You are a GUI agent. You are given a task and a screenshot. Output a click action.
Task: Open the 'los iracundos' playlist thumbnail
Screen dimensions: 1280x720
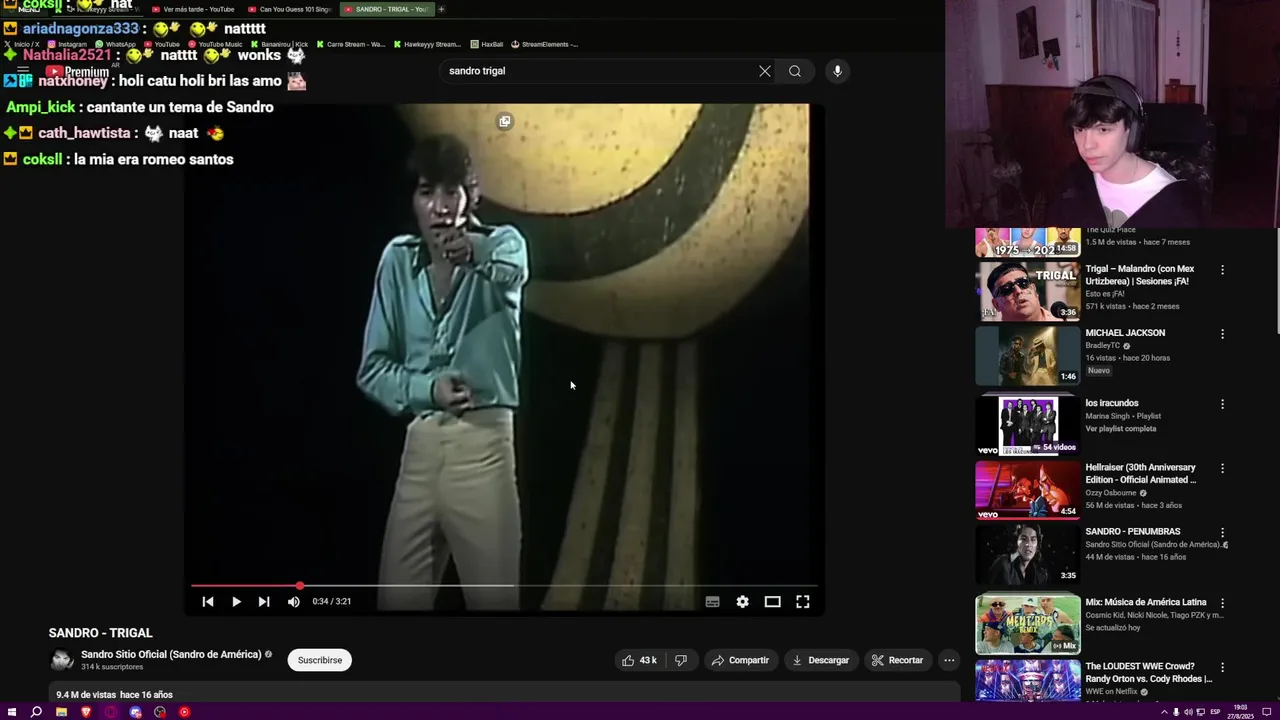(x=1028, y=426)
